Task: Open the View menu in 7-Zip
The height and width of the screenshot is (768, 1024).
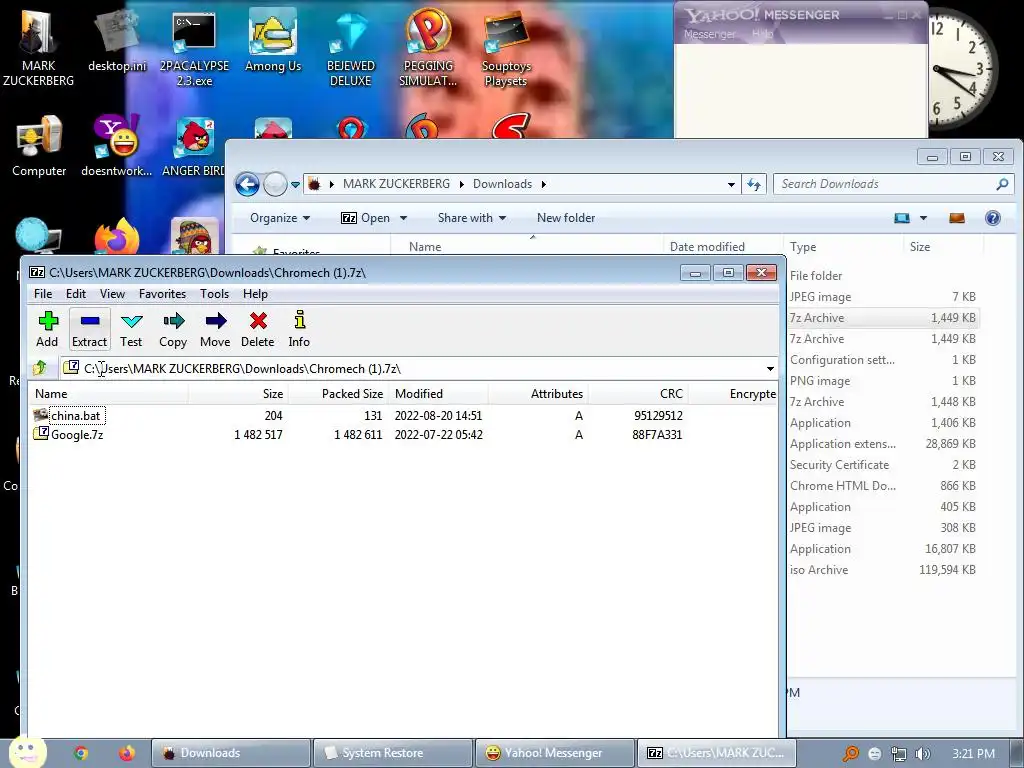Action: coord(112,294)
